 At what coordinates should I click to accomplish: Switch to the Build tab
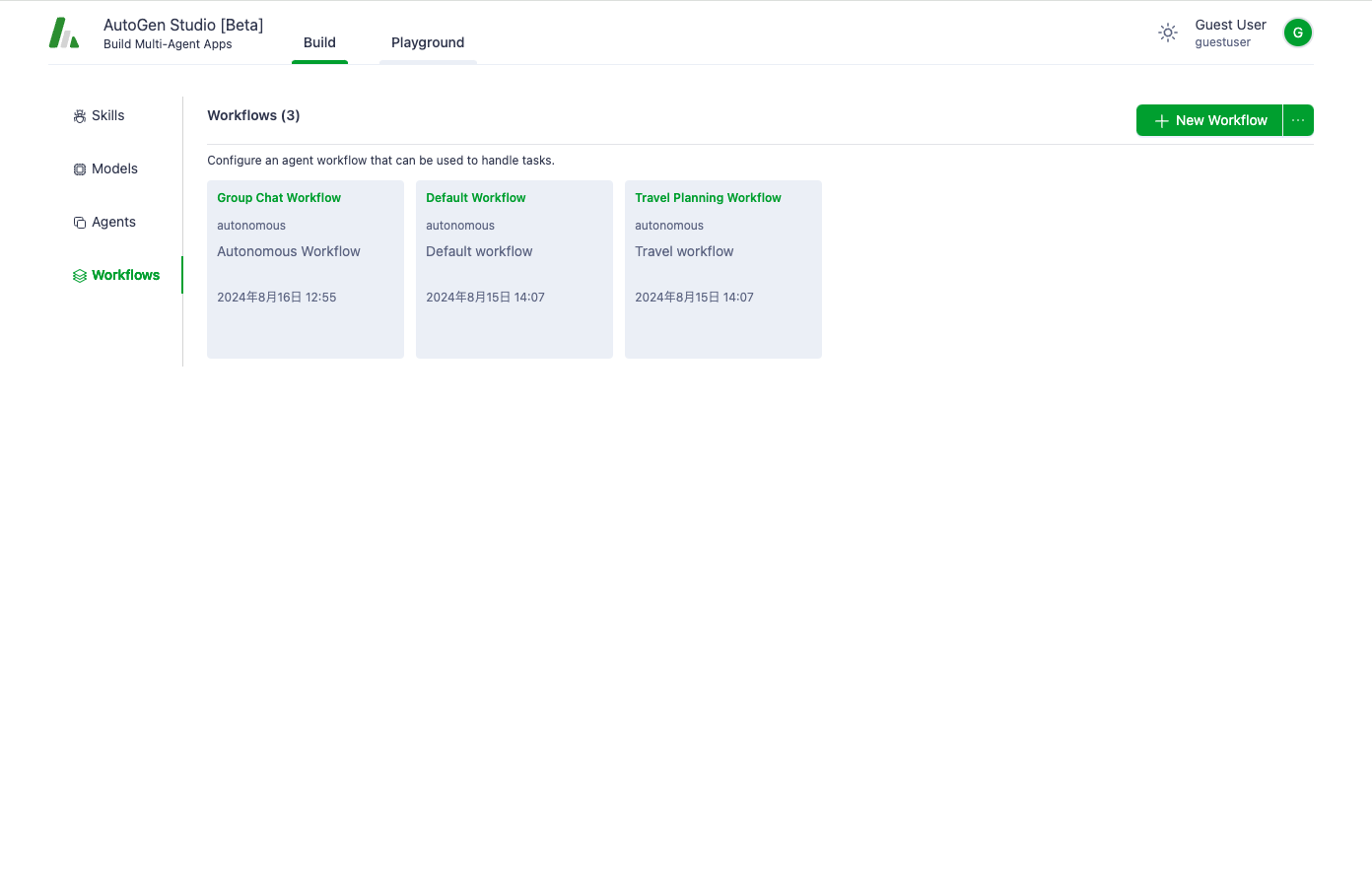[x=319, y=42]
